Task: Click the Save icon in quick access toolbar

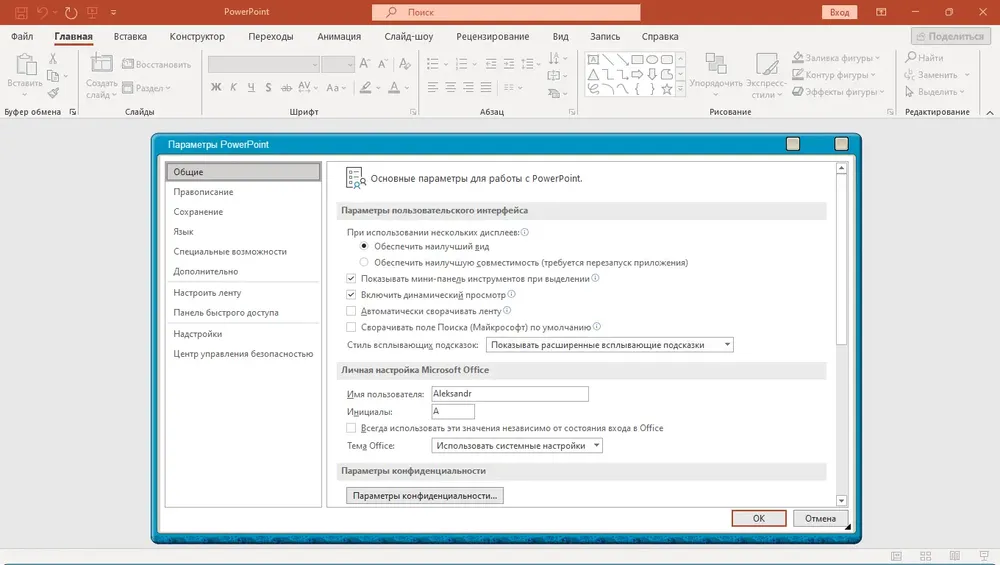Action: click(21, 12)
